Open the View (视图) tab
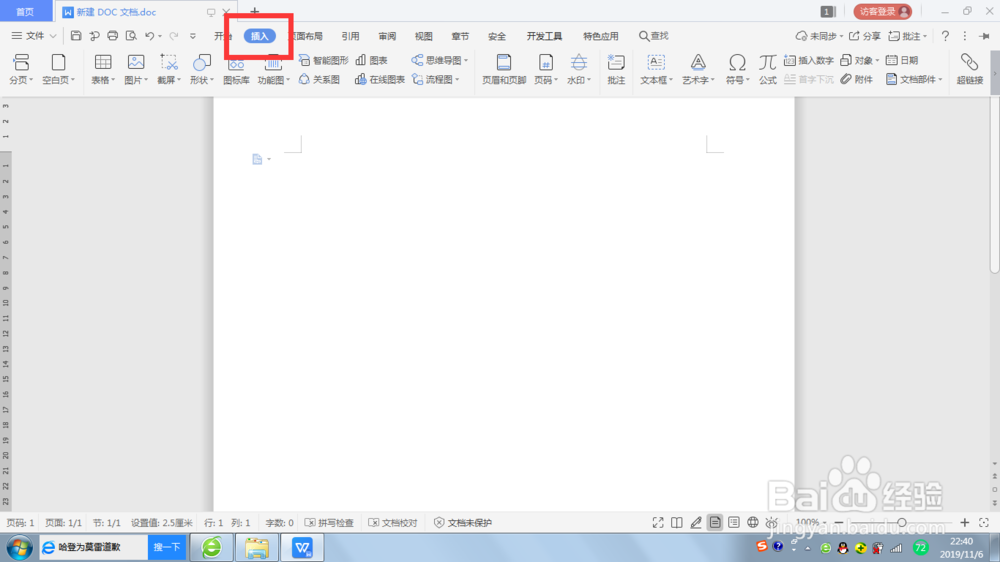The height and width of the screenshot is (562, 1000). (423, 36)
